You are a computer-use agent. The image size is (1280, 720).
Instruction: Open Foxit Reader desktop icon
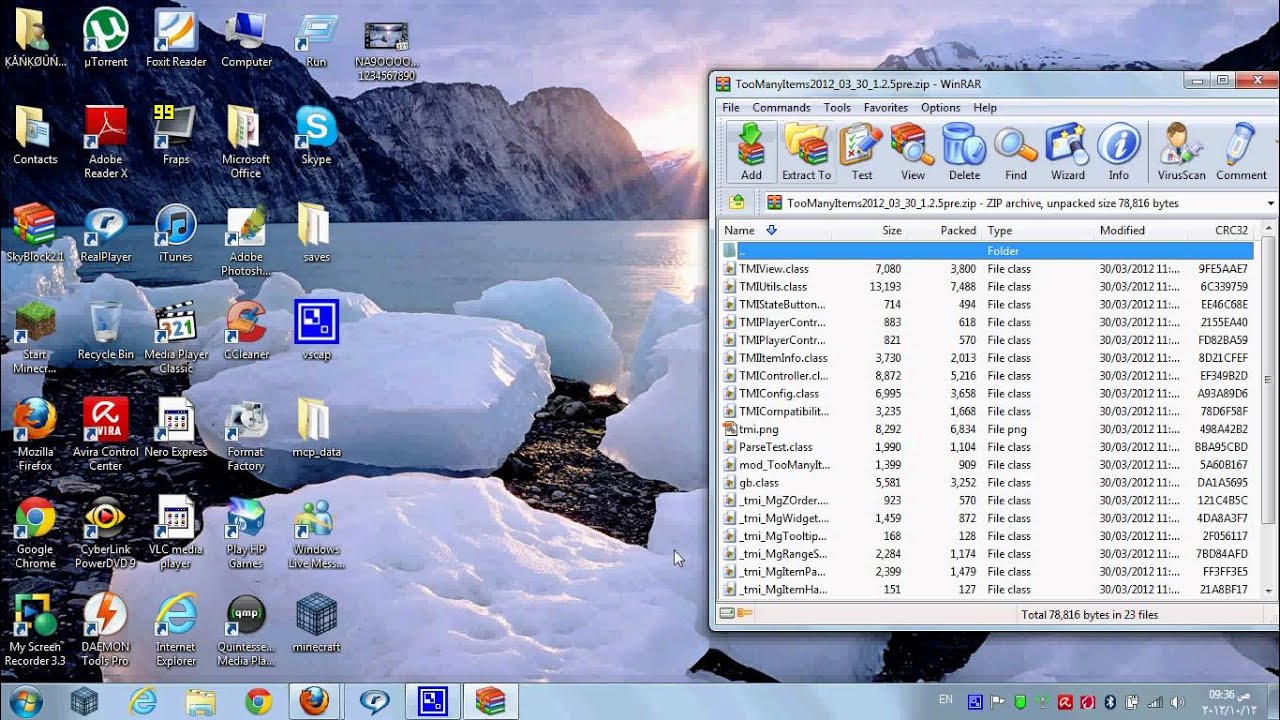176,38
